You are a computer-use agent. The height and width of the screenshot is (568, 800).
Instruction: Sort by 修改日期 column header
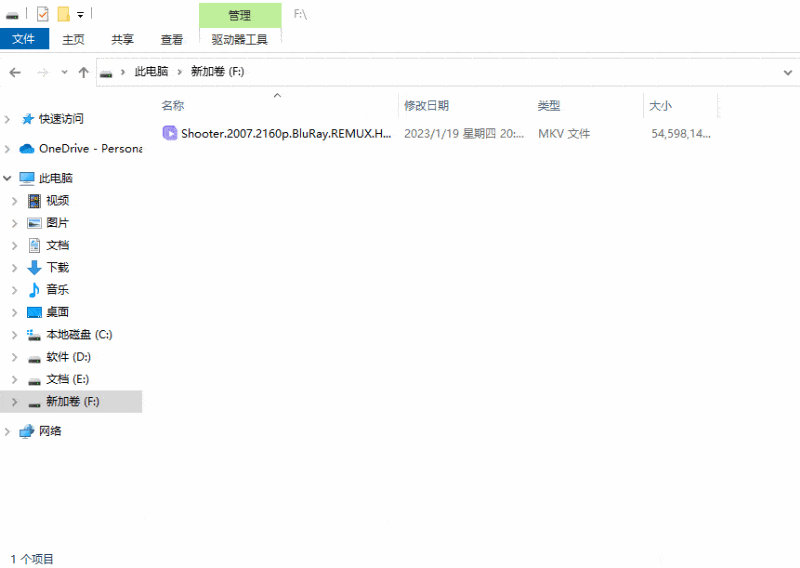(x=427, y=106)
